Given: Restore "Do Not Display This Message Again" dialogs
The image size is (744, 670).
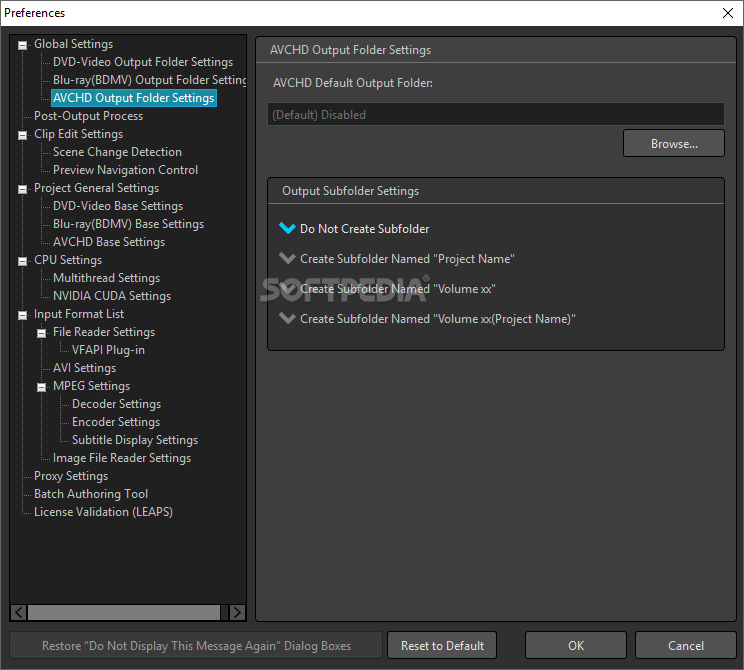Looking at the screenshot, I should pos(196,645).
